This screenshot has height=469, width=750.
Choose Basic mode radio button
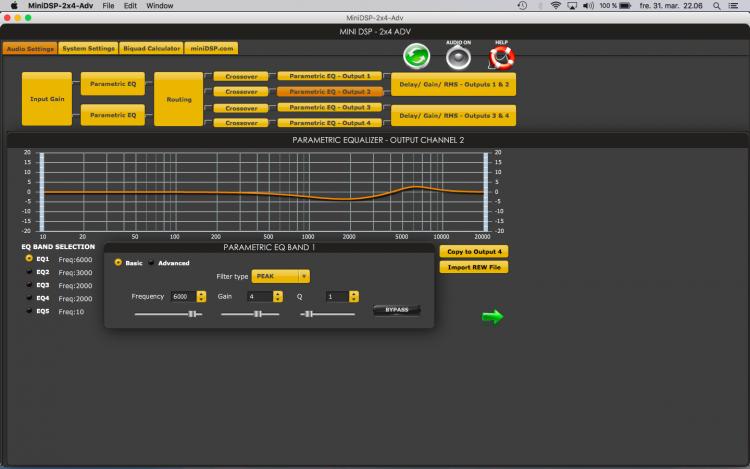[x=118, y=262]
